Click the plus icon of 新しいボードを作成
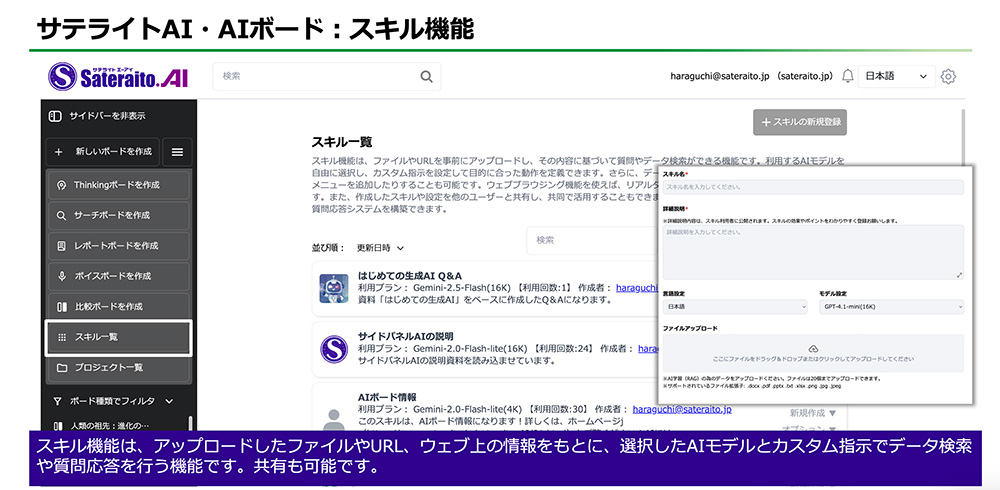Viewport: 1000px width, 490px height. [59, 152]
